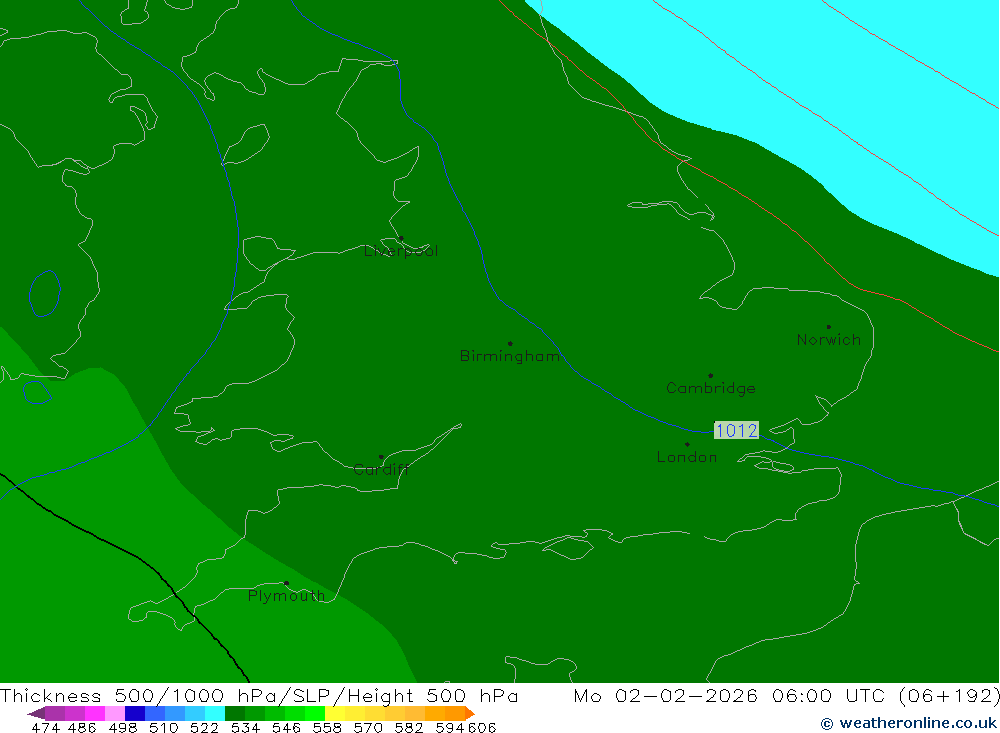Click the 570 legend value
Viewport: 1000px width, 733px height.
[x=367, y=728]
